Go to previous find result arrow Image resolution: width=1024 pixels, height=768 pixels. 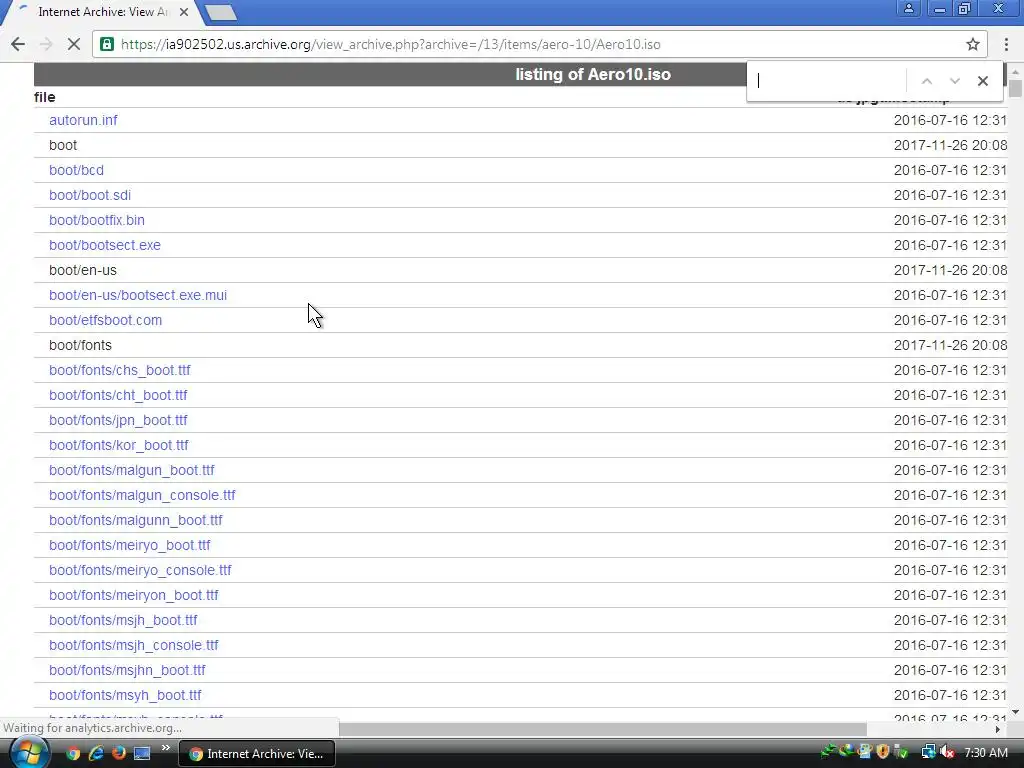[x=926, y=81]
